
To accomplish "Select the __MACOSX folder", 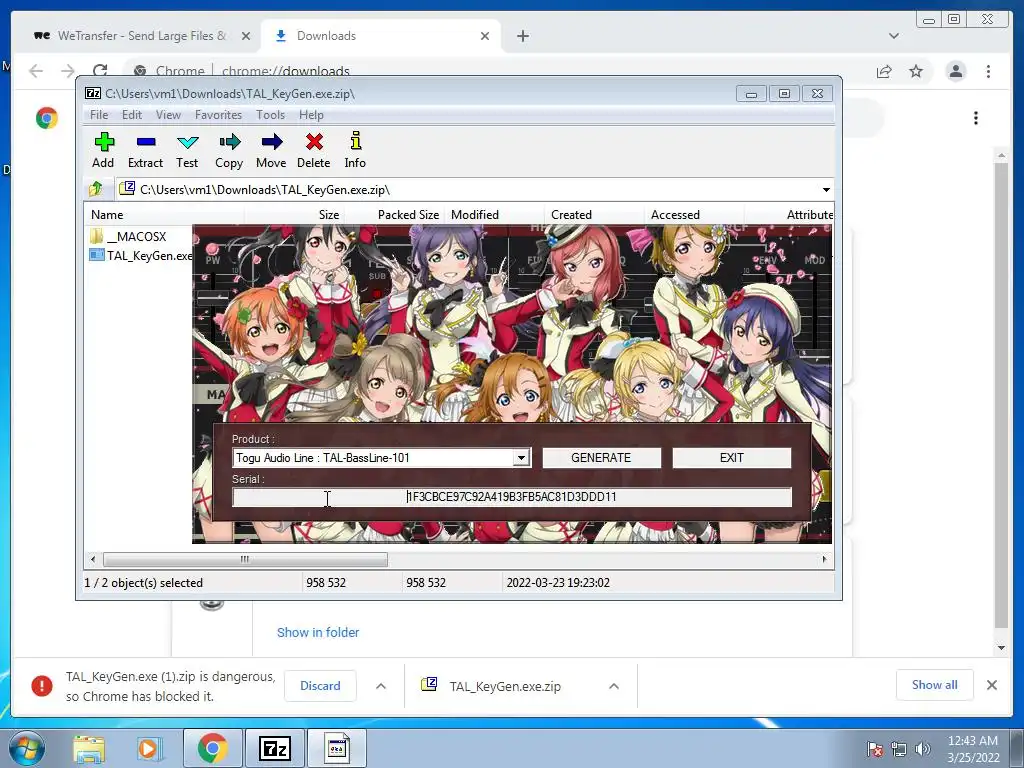I will point(128,236).
